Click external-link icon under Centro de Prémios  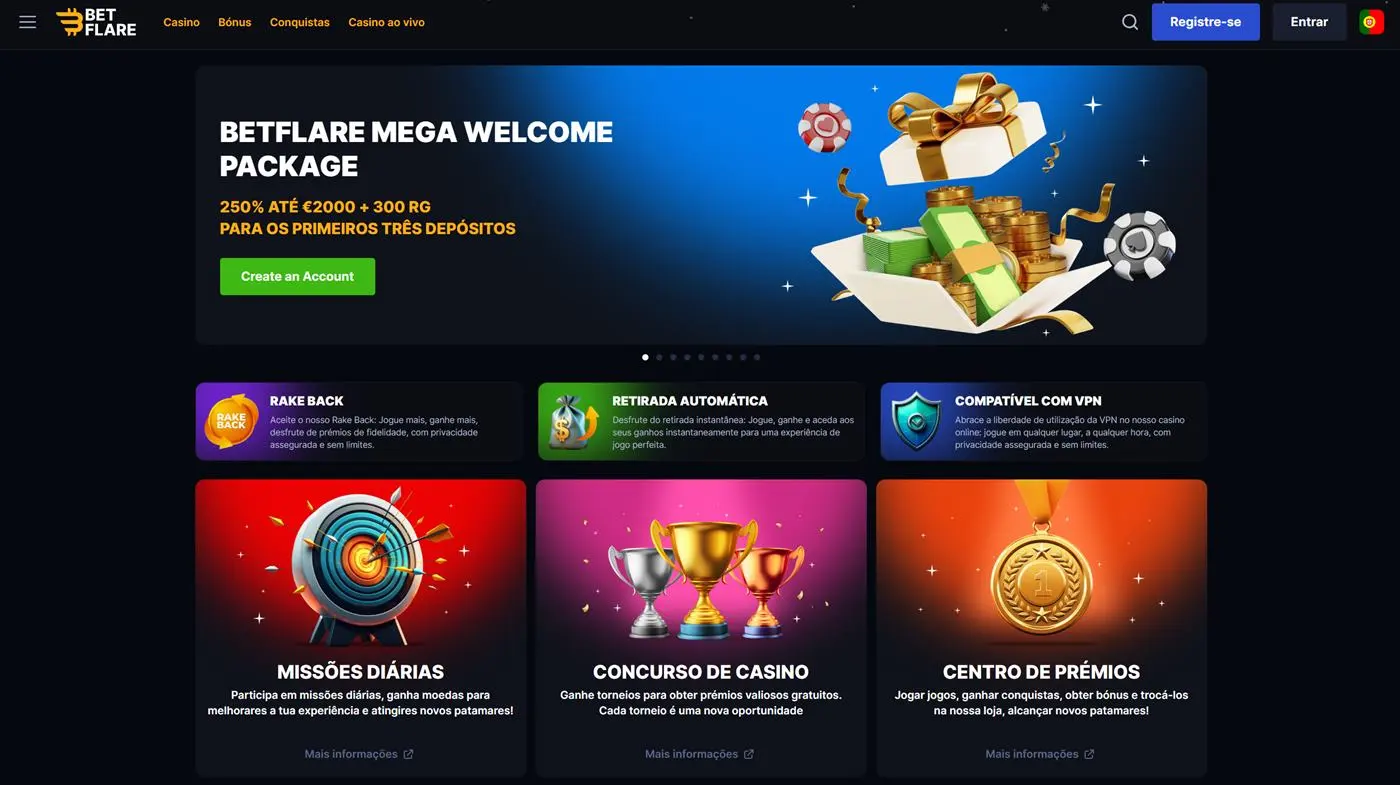click(1089, 754)
